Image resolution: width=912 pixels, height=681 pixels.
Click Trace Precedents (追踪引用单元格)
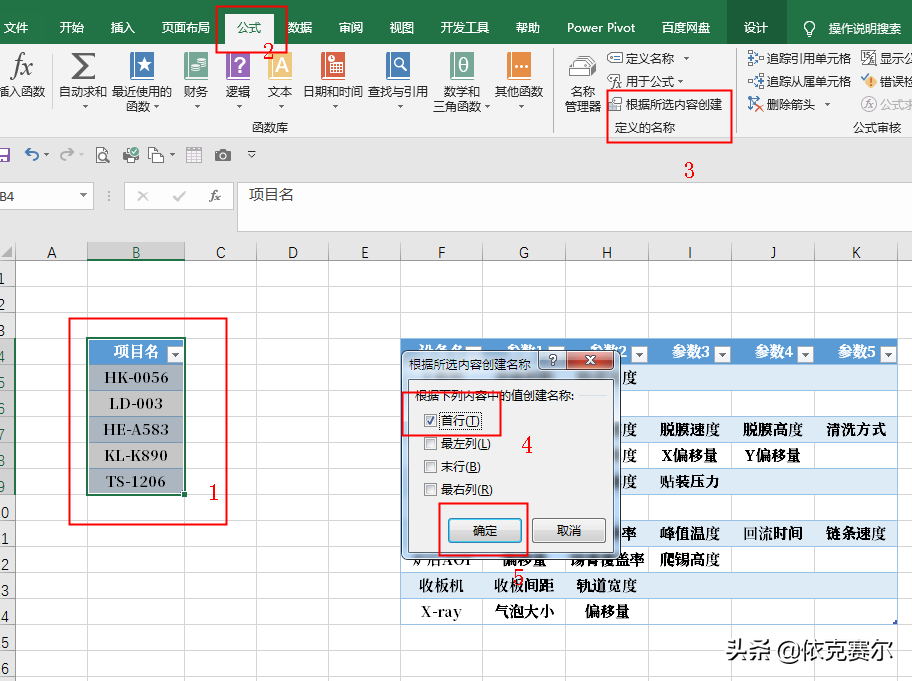799,58
